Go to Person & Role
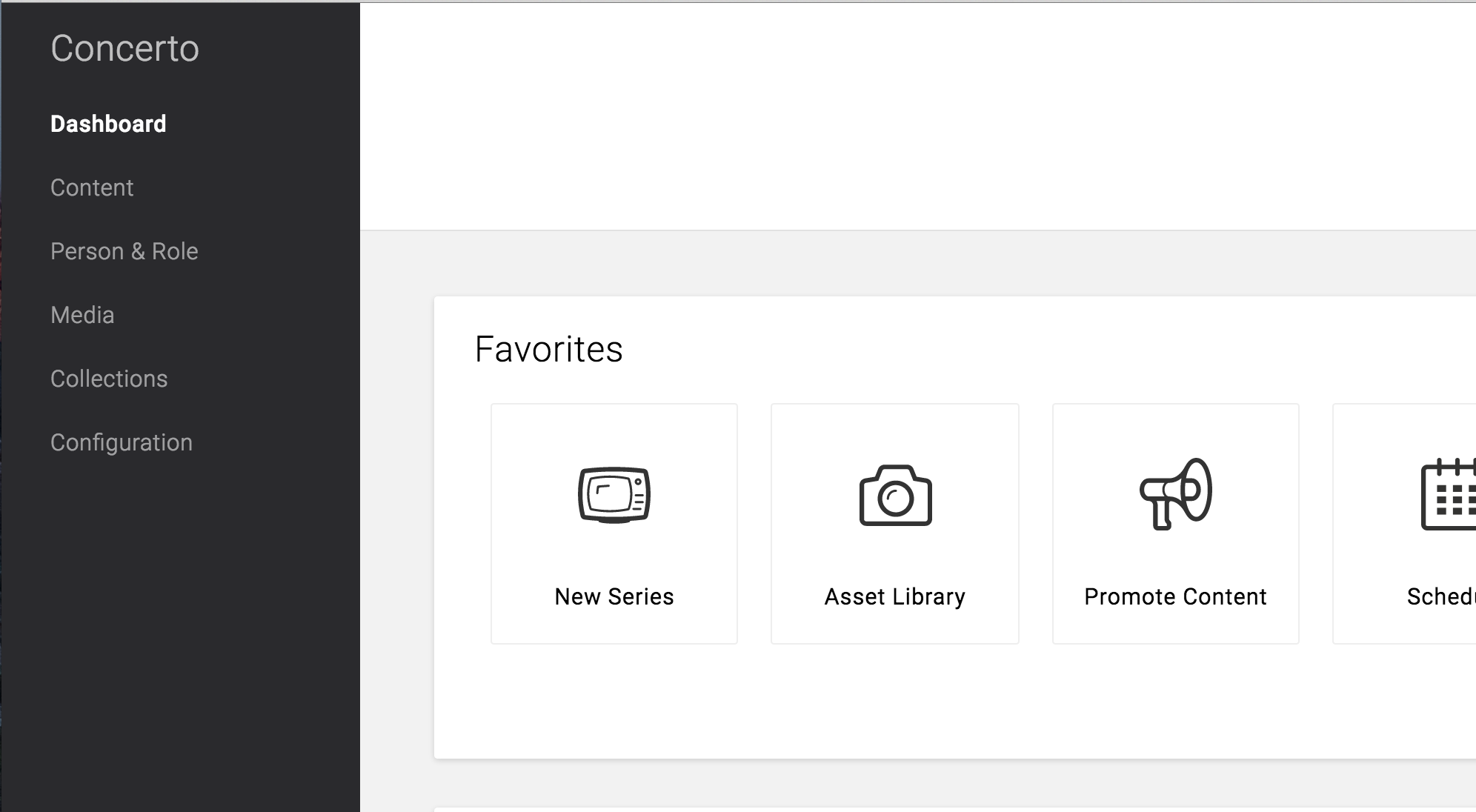Screen dimensions: 1476x812 tap(124, 251)
